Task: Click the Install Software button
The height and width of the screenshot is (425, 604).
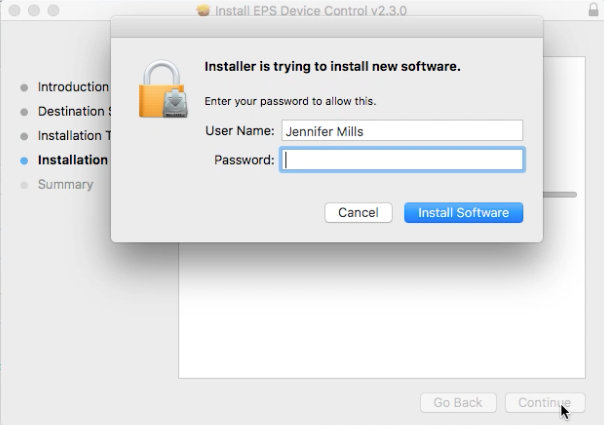Action: [x=463, y=212]
